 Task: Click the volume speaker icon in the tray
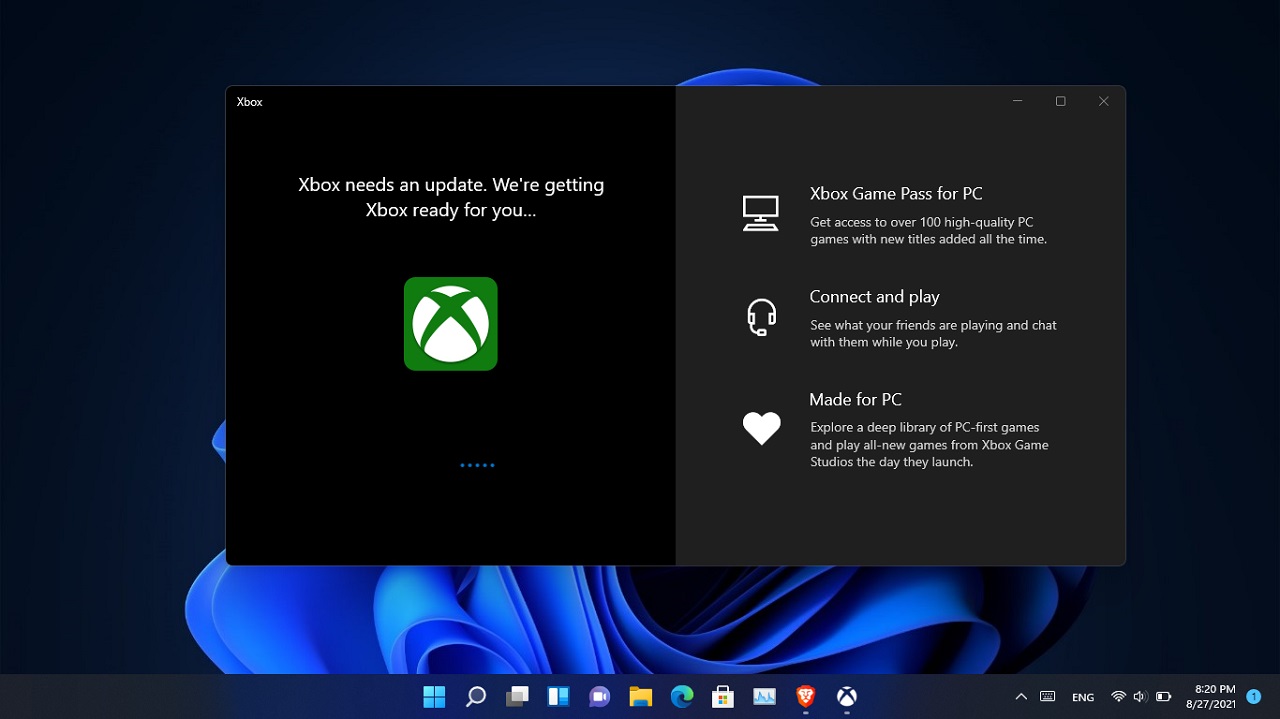[x=1140, y=697]
